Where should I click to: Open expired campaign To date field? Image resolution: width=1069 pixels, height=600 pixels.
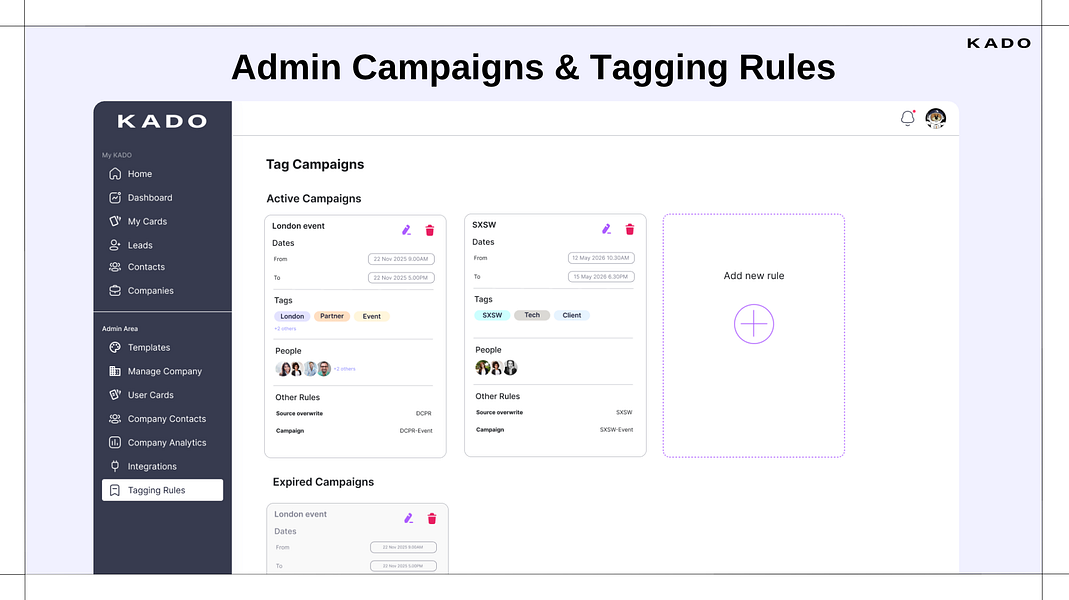click(404, 566)
